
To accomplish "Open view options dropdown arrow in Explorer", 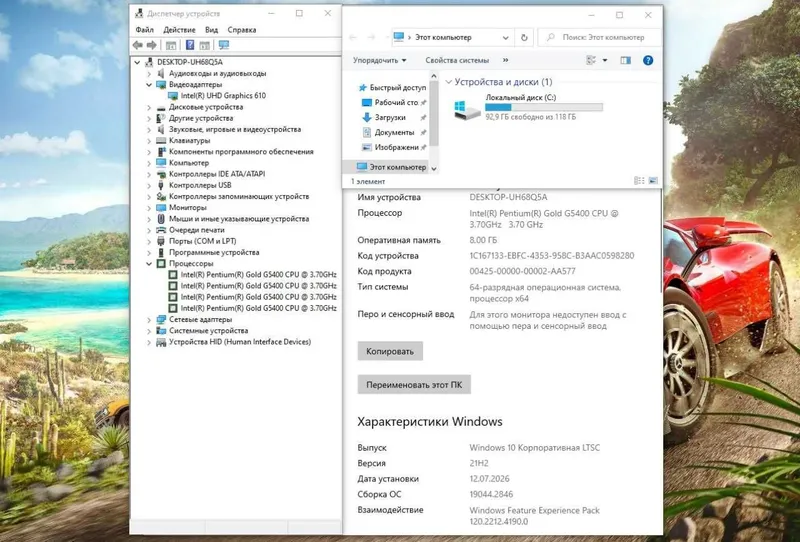I will (x=605, y=60).
